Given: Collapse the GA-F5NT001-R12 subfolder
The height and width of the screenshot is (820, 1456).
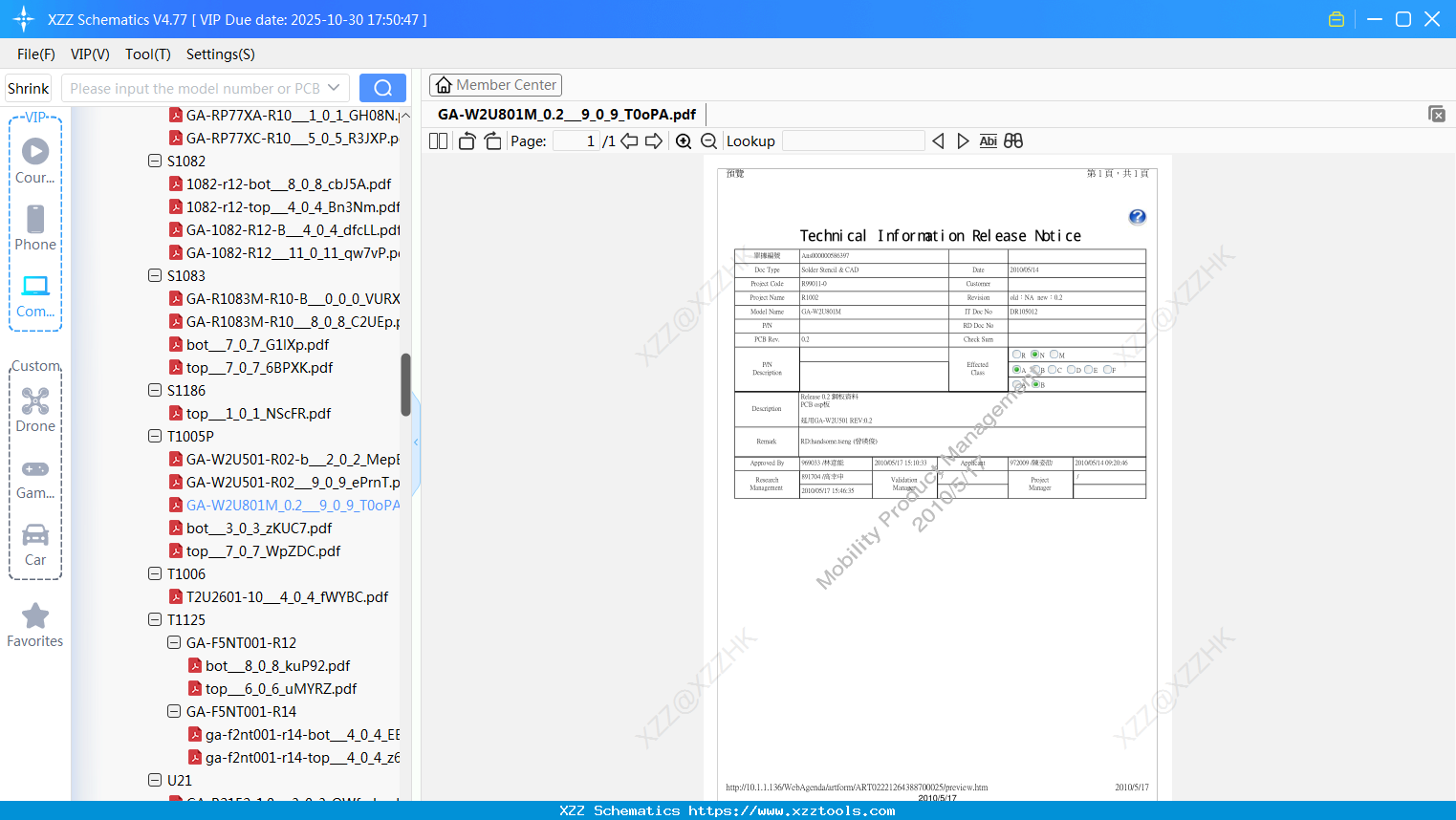Looking at the screenshot, I should 174,642.
